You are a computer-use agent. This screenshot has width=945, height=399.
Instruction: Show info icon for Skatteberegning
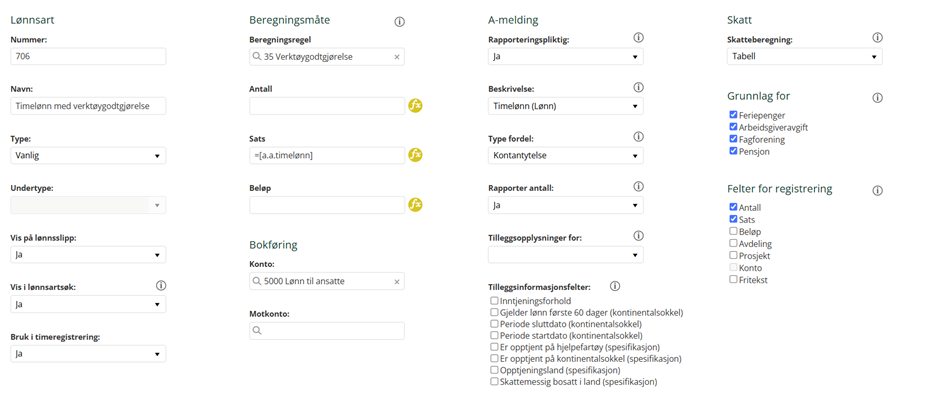[878, 38]
